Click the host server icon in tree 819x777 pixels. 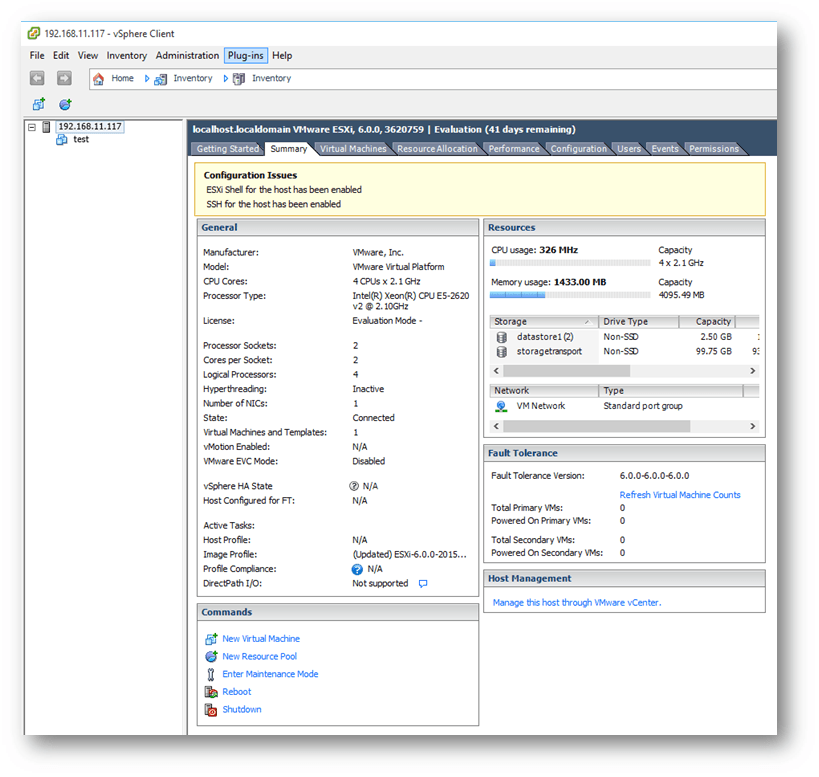tap(46, 127)
